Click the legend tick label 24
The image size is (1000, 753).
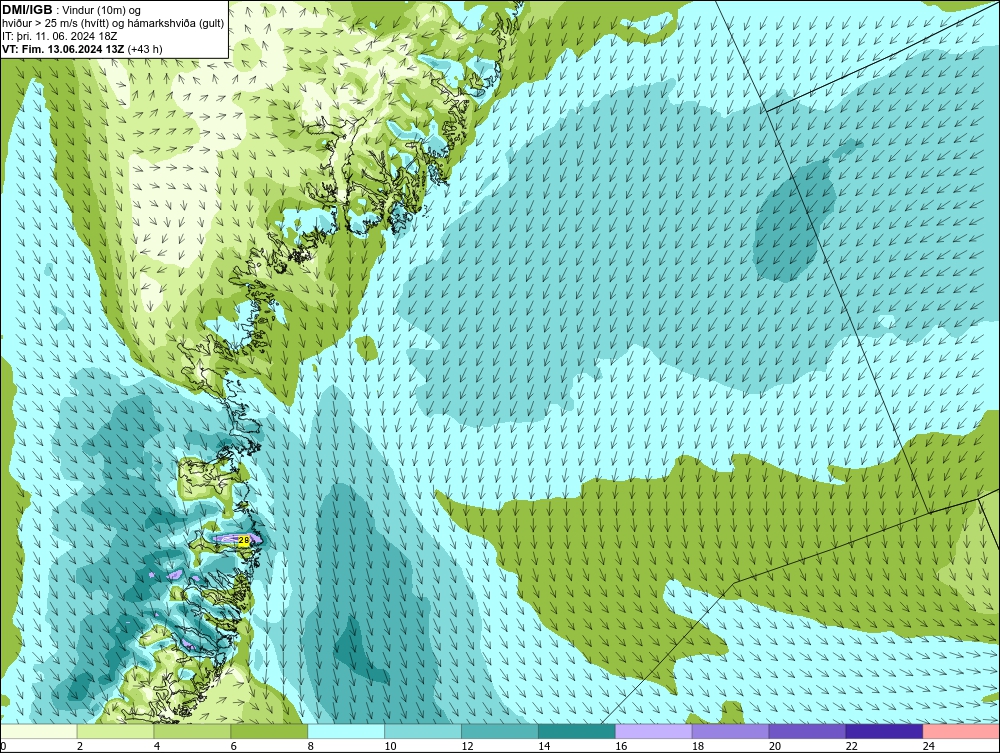(929, 746)
